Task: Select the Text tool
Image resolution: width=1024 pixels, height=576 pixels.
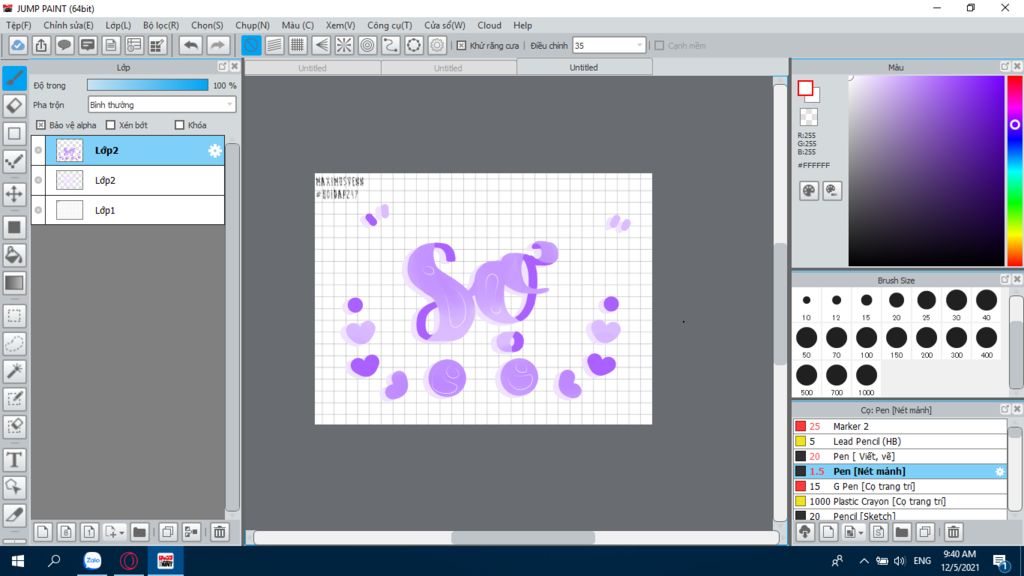Action: pos(14,460)
